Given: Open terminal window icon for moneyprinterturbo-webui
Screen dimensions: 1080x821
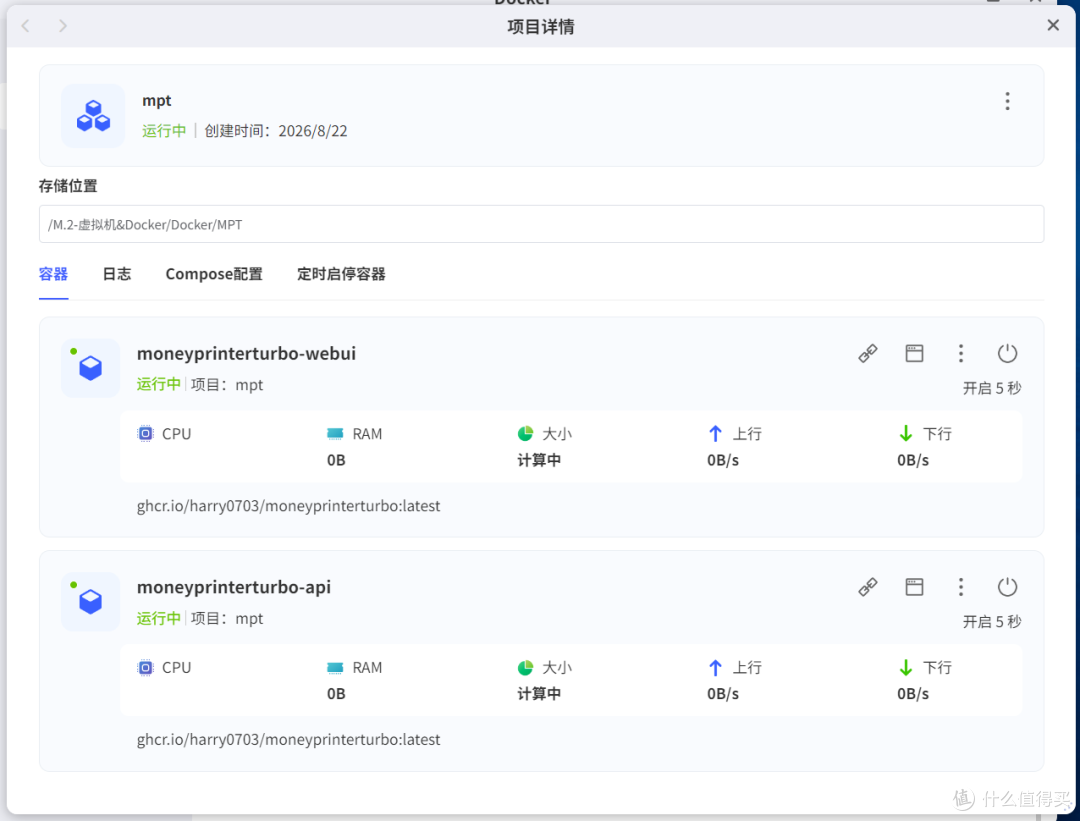Looking at the screenshot, I should (914, 353).
